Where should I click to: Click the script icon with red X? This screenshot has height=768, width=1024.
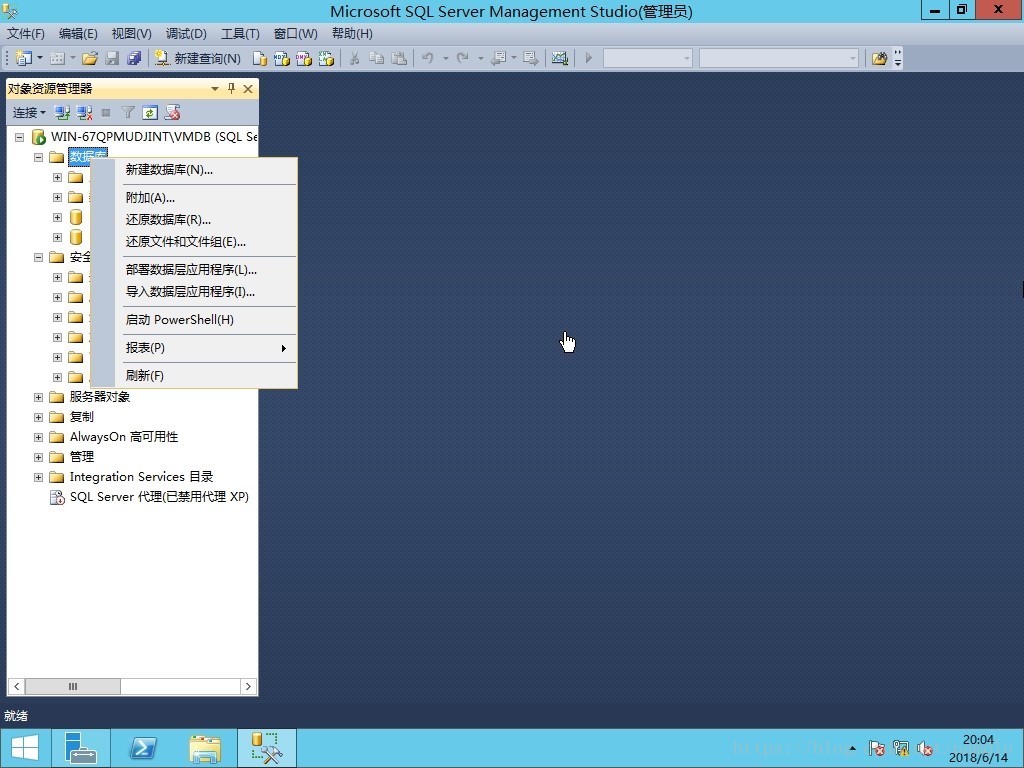172,112
